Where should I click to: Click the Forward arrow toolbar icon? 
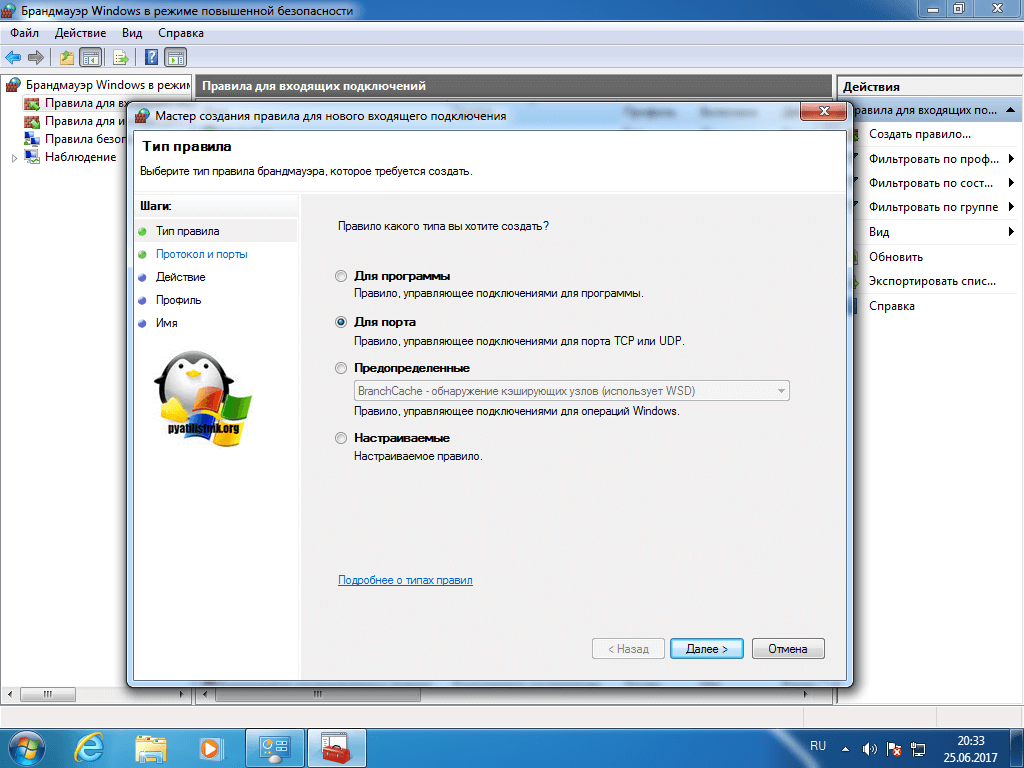point(36,57)
